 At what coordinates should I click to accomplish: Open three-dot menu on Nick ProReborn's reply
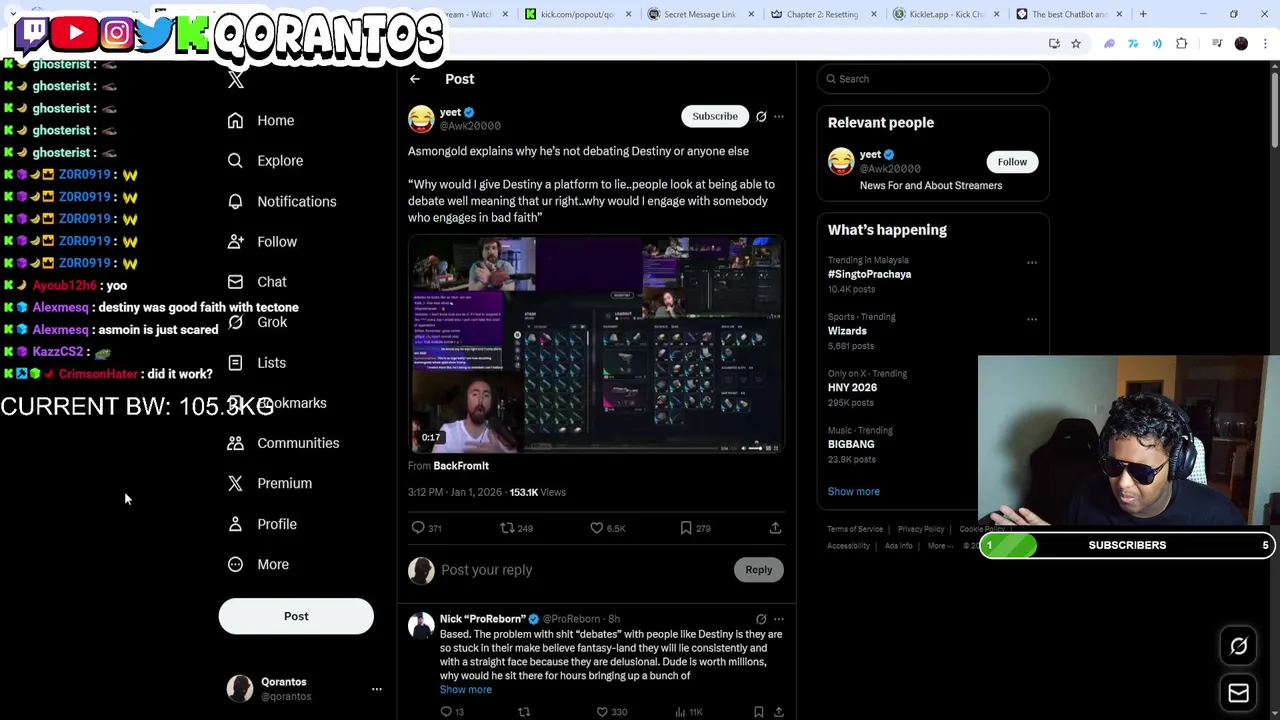click(x=779, y=619)
